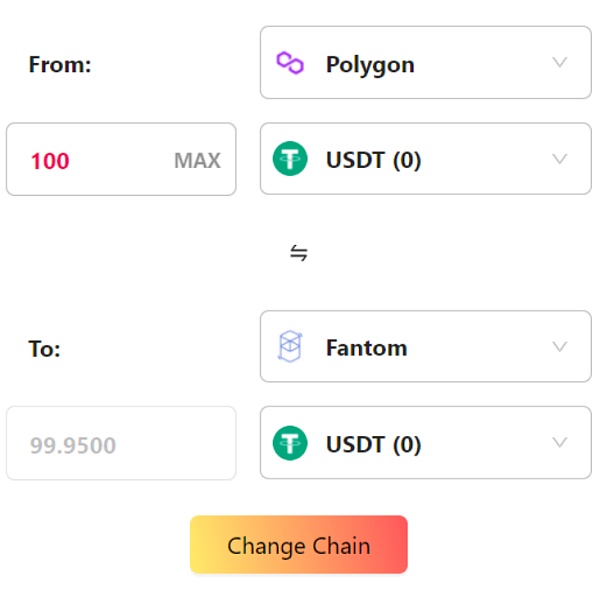This screenshot has width=600, height=590.
Task: Select the Polygon source chain name
Action: tap(370, 65)
